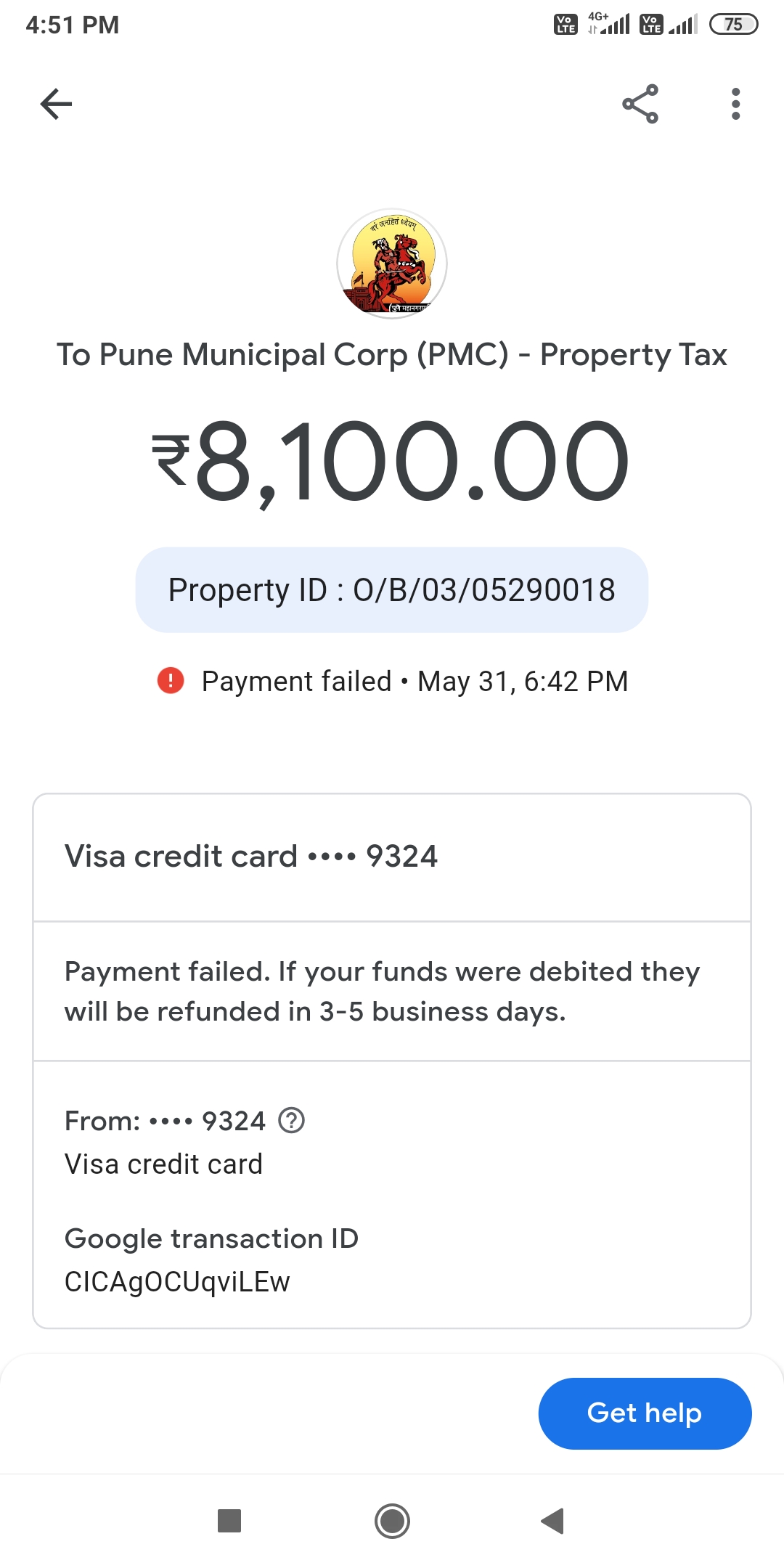Screen dimensions: 784x1568
Task: Tap the back arrow icon
Action: pos(56,104)
